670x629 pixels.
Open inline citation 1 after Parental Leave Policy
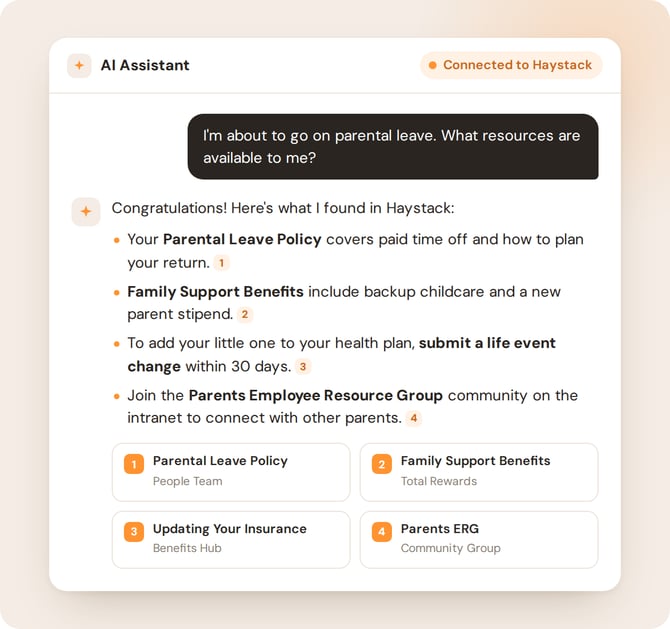click(221, 263)
